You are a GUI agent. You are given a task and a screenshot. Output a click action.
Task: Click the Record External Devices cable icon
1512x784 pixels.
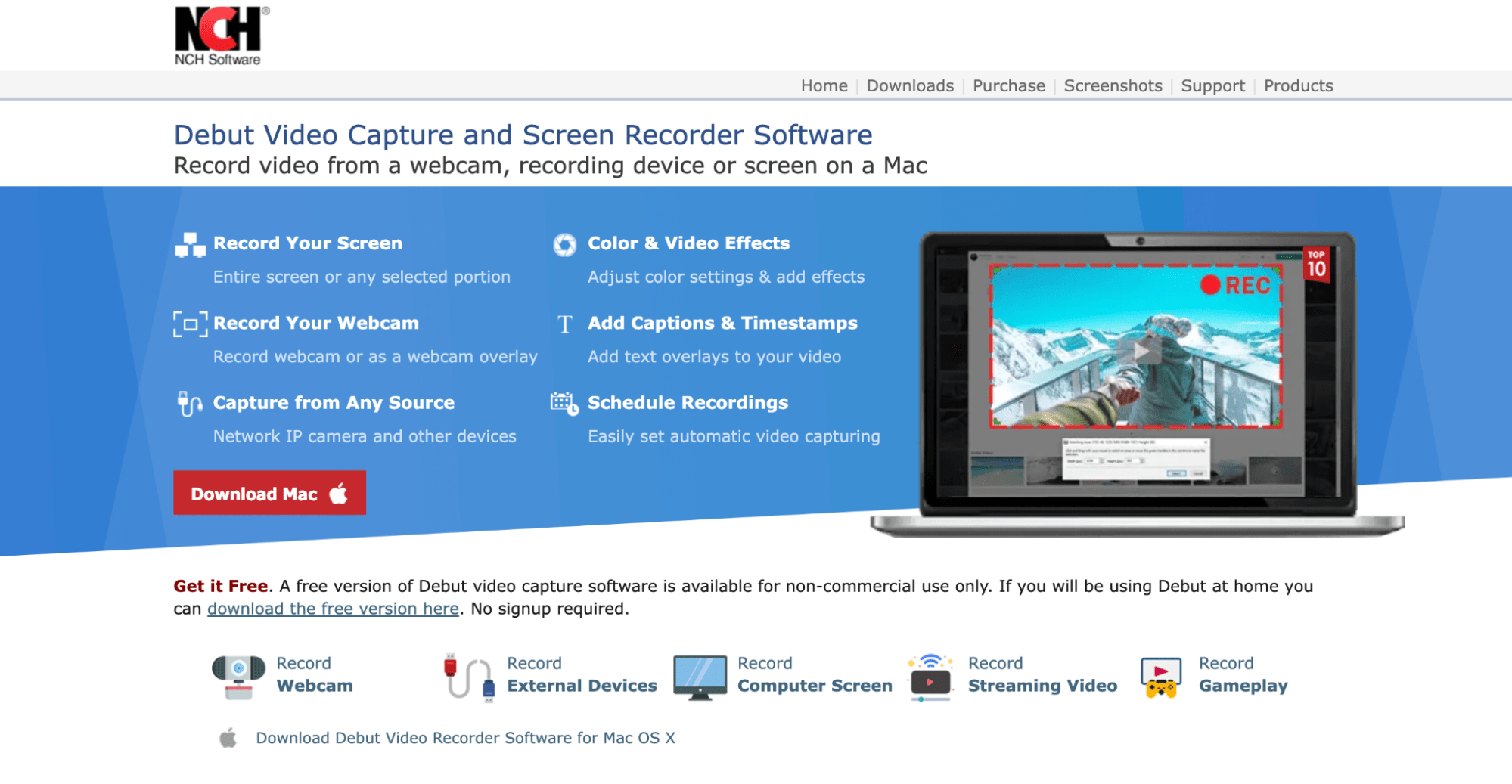467,674
